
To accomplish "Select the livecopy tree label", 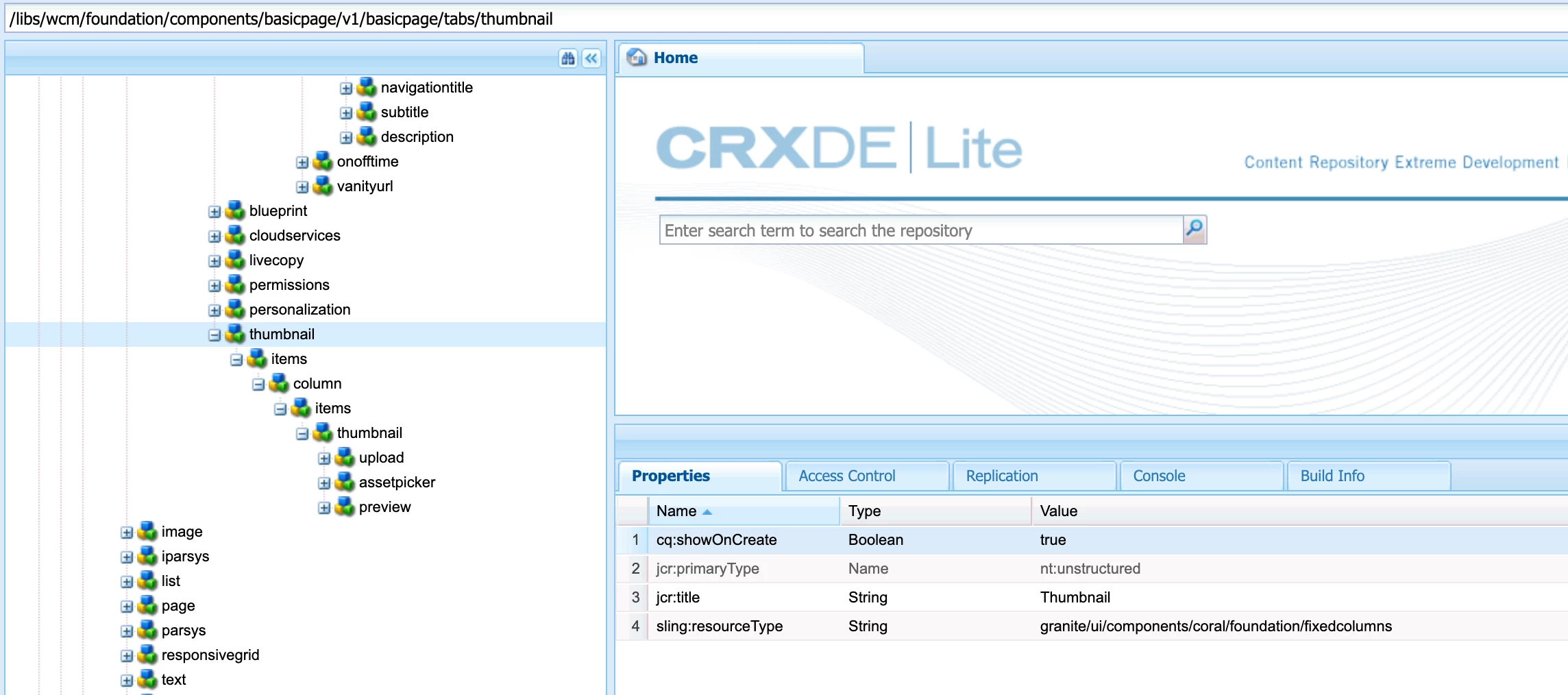I will point(276,260).
